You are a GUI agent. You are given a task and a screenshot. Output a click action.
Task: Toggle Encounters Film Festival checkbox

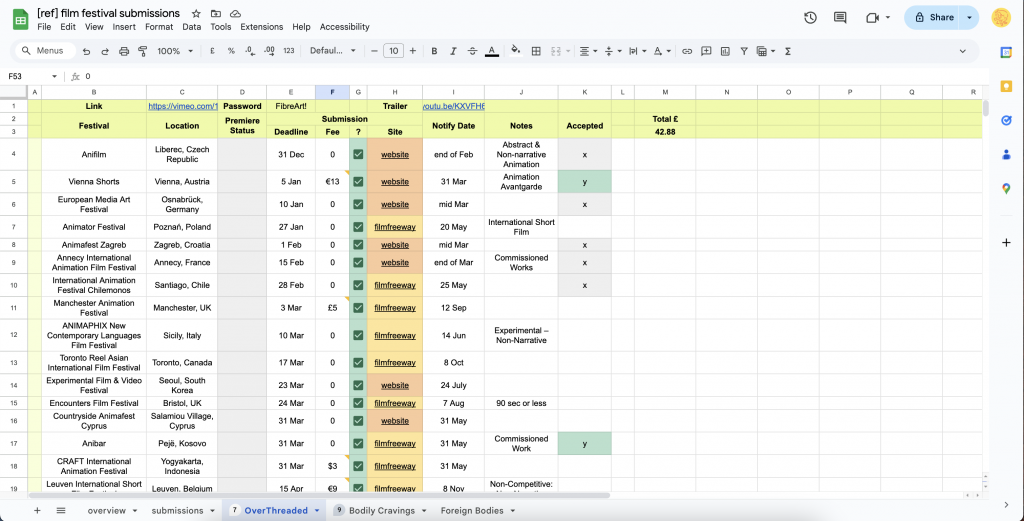click(x=358, y=403)
